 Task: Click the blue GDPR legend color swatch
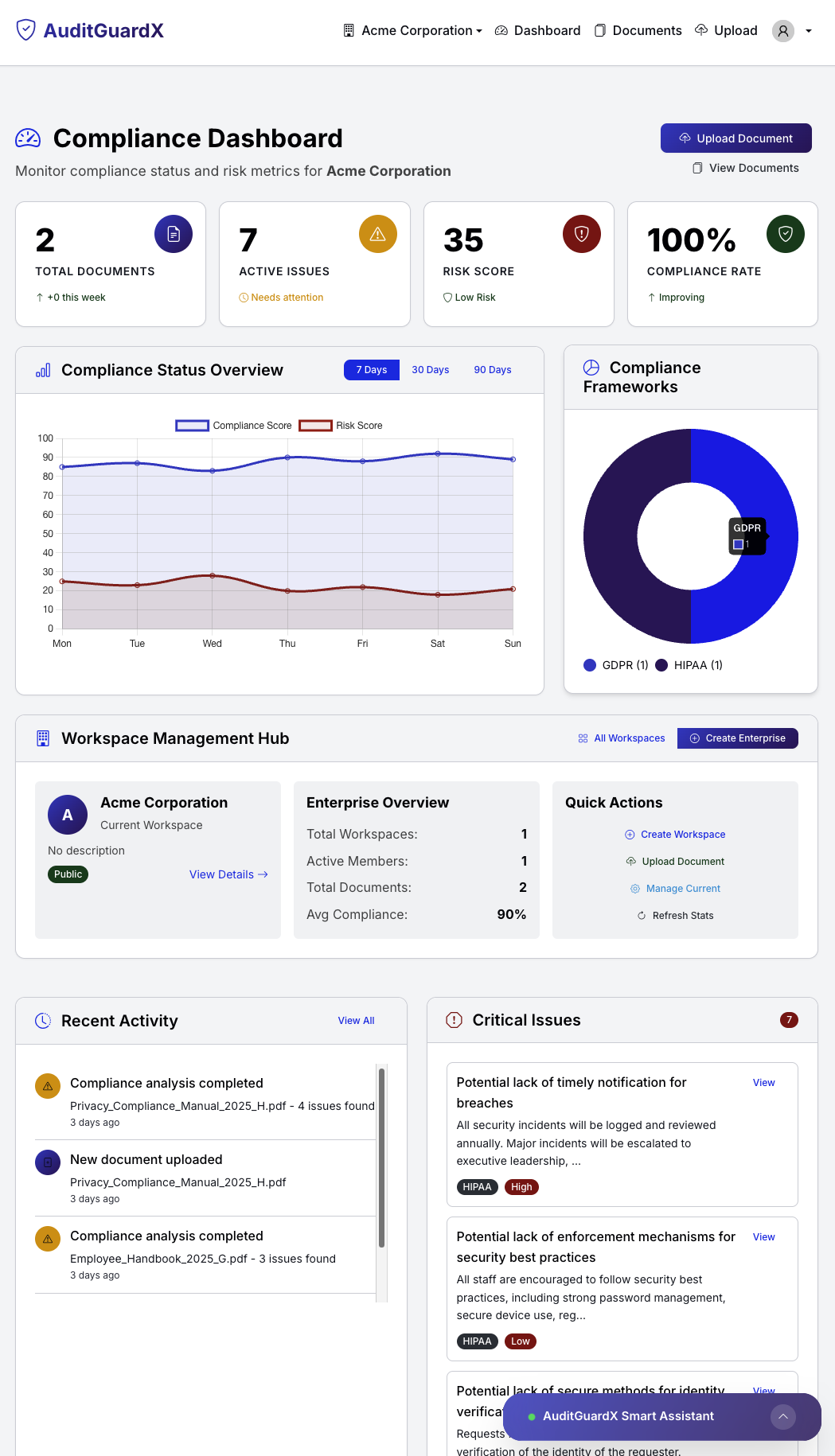click(590, 665)
